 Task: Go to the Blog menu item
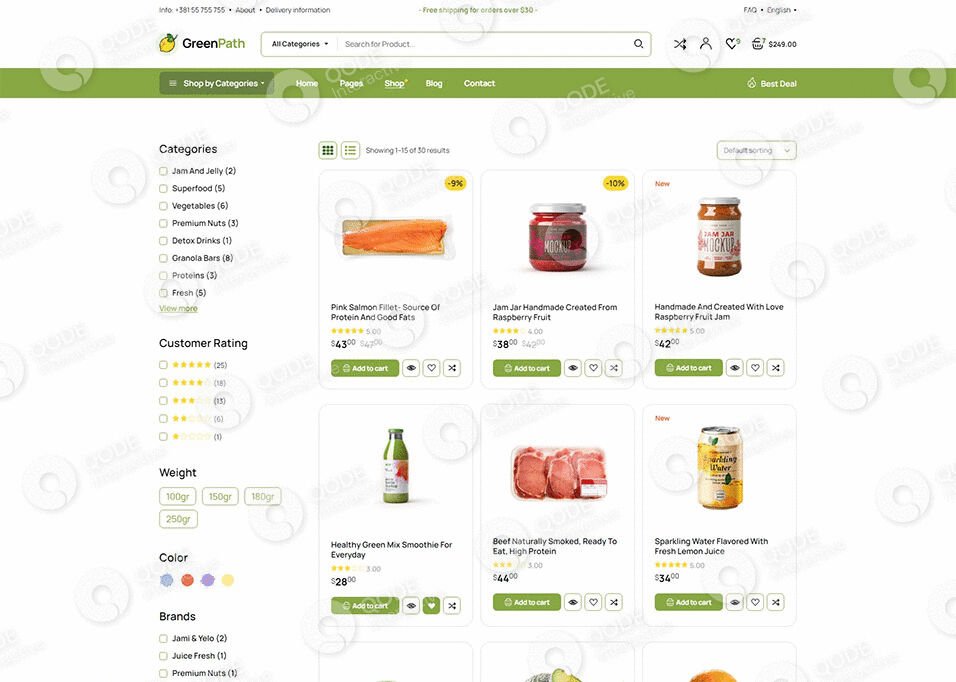tap(434, 83)
